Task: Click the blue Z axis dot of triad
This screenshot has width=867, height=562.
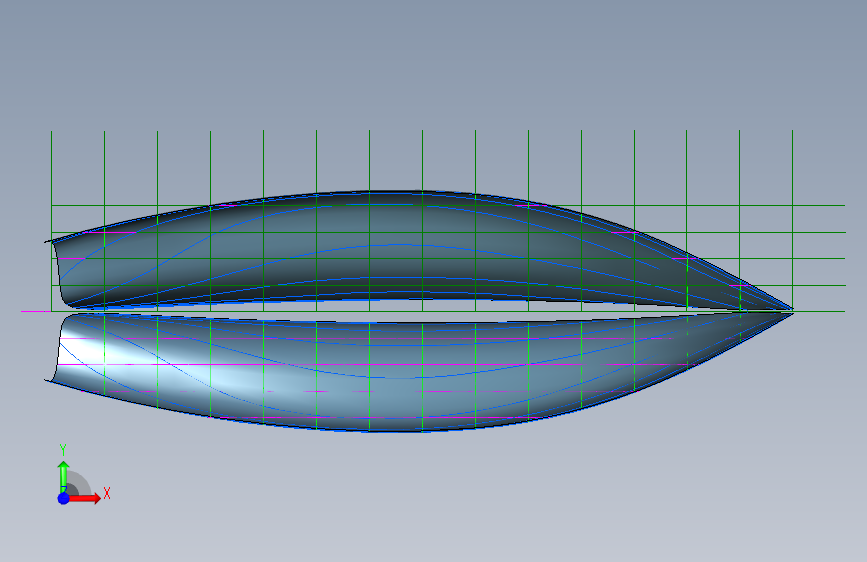Action: pyautogui.click(x=64, y=498)
